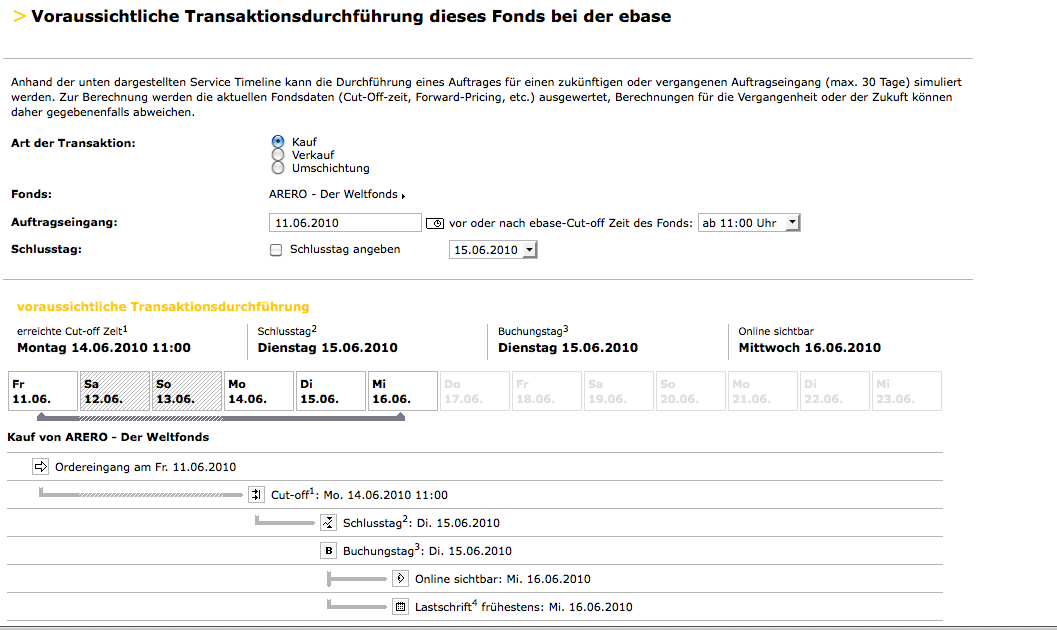Click the Online sichtbar row icon
The height and width of the screenshot is (630, 1057).
(x=400, y=578)
